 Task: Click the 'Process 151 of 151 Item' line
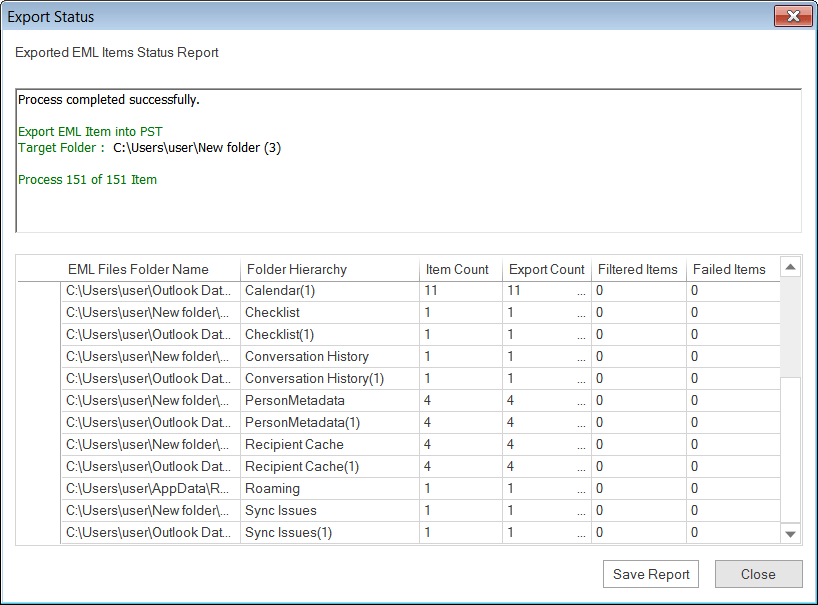88,179
